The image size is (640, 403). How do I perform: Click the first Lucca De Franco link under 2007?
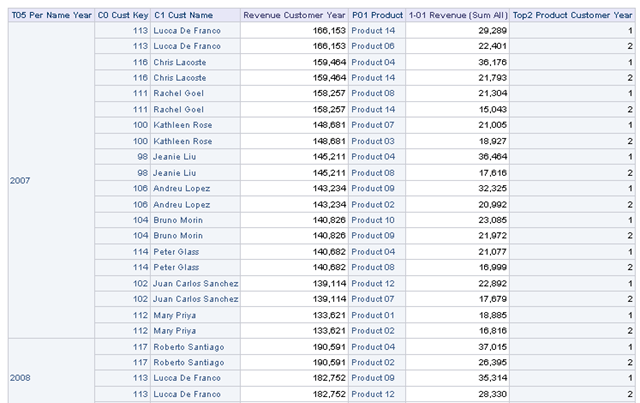pos(187,31)
